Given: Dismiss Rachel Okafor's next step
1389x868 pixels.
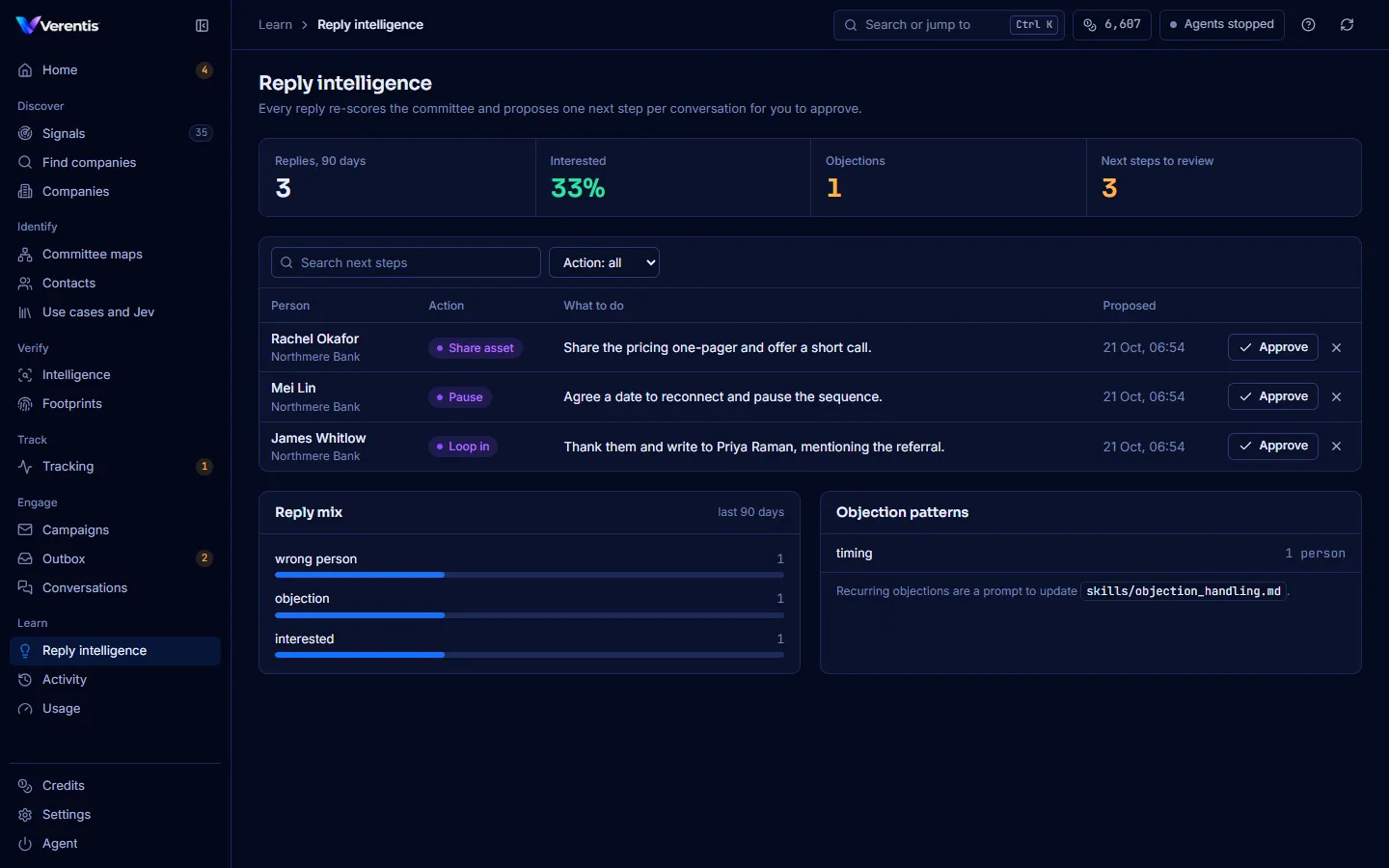Looking at the screenshot, I should coord(1337,347).
